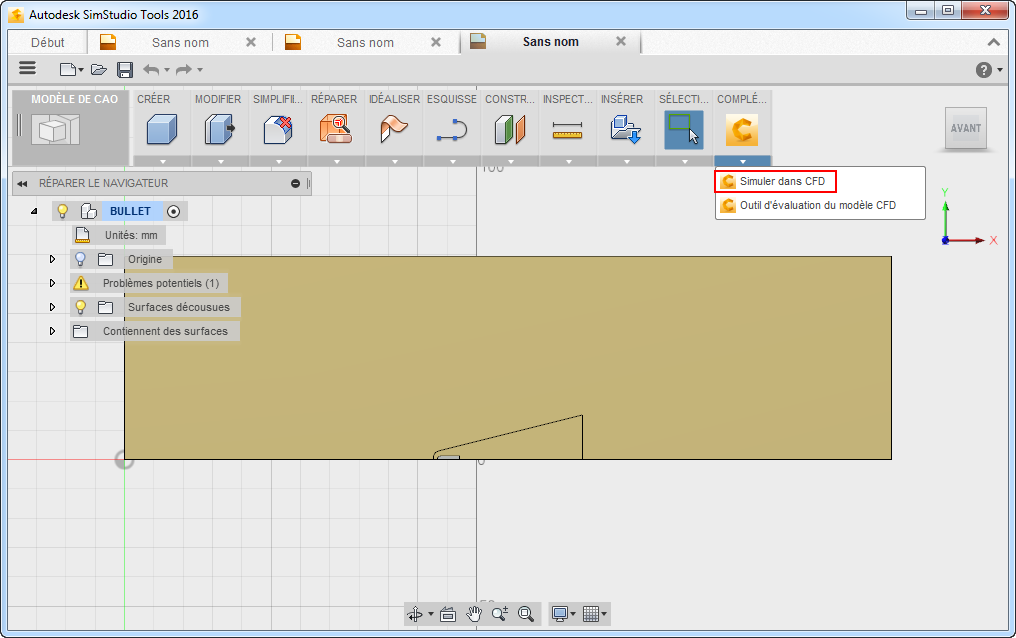This screenshot has height=638, width=1016.
Task: Open display settings monitor icon
Action: tap(560, 613)
